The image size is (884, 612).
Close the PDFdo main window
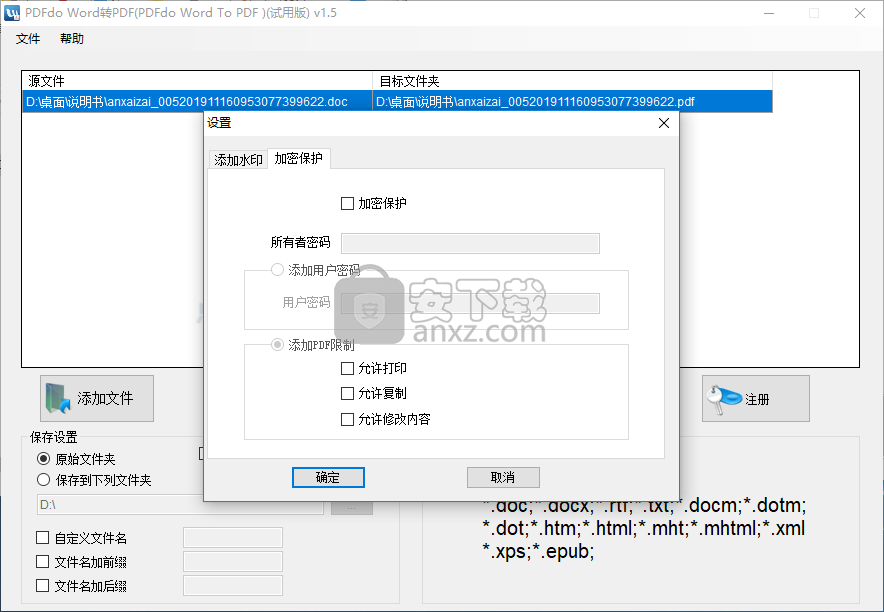(860, 13)
